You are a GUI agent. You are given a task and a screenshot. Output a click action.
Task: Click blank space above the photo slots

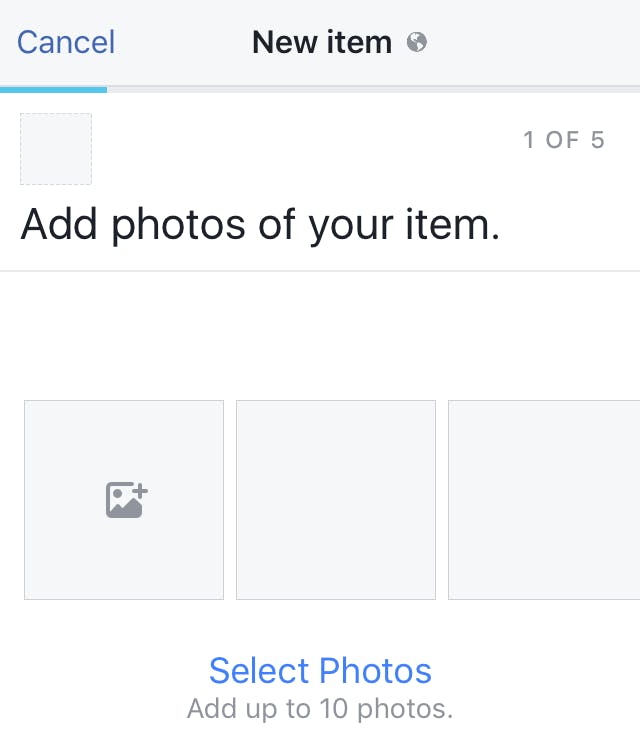pos(320,335)
